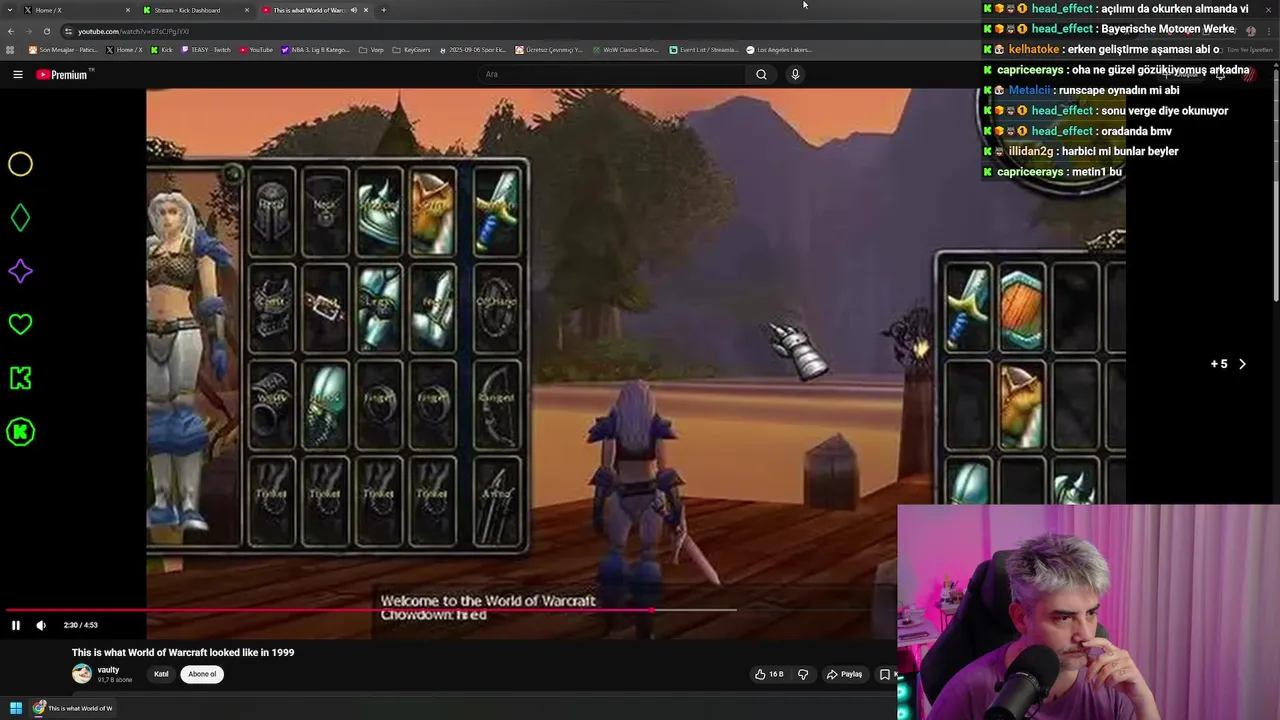Join the channel via Katıl button

coord(161,674)
